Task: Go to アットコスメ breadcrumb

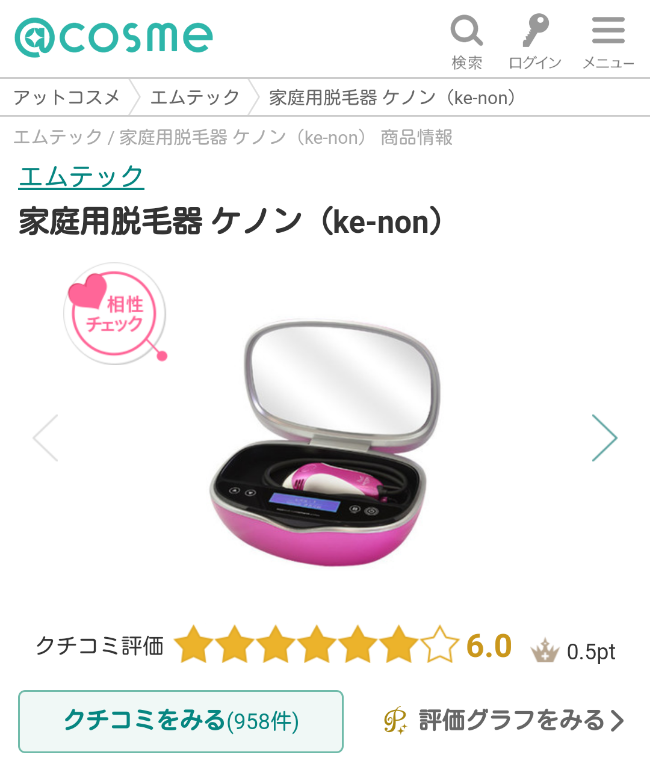Action: click(67, 97)
